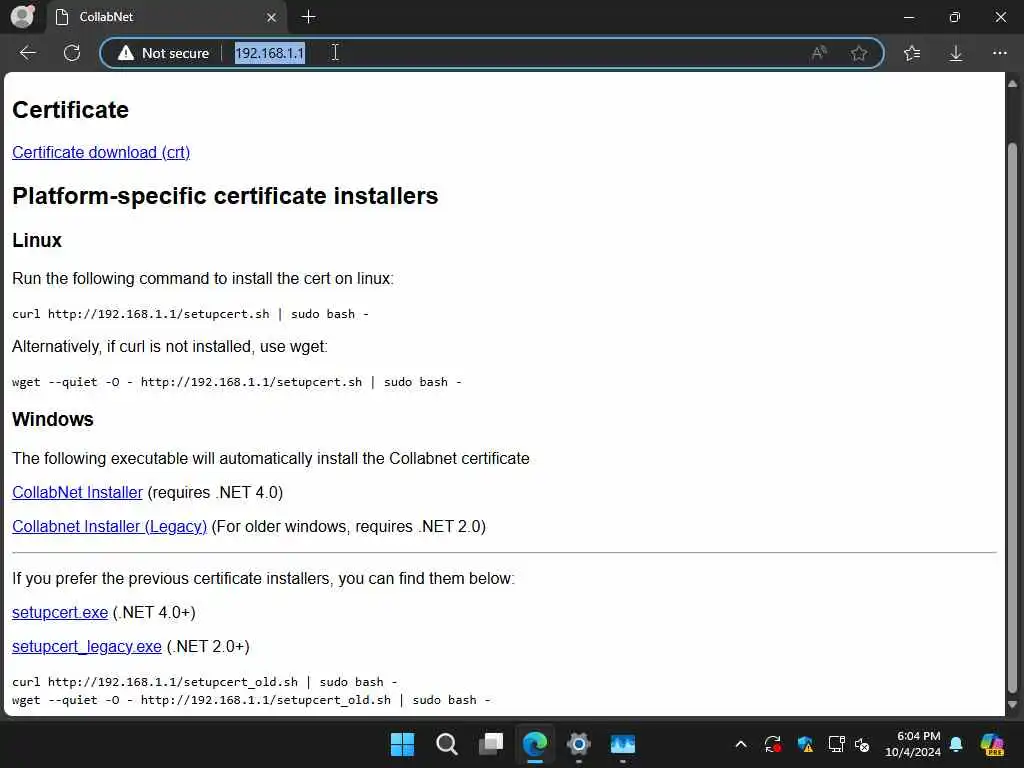Screen dimensions: 1024x768
Task: Click the wget --quiet setupcert.sh command text
Action: coord(236,382)
